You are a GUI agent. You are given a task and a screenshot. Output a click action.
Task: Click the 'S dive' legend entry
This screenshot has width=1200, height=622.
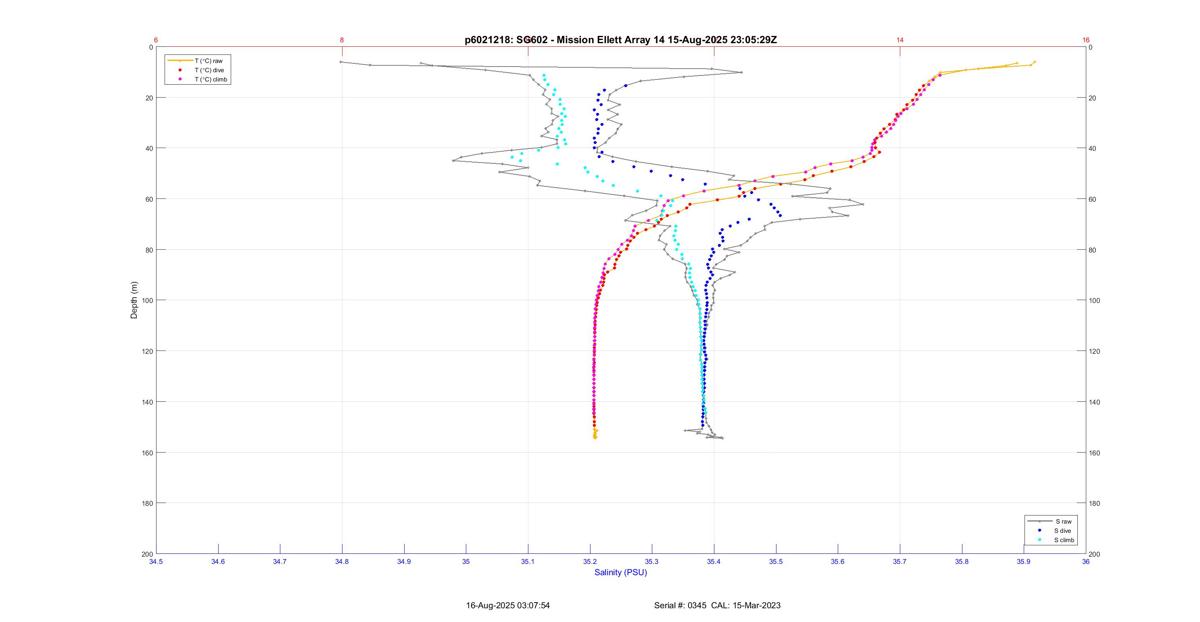1064,530
